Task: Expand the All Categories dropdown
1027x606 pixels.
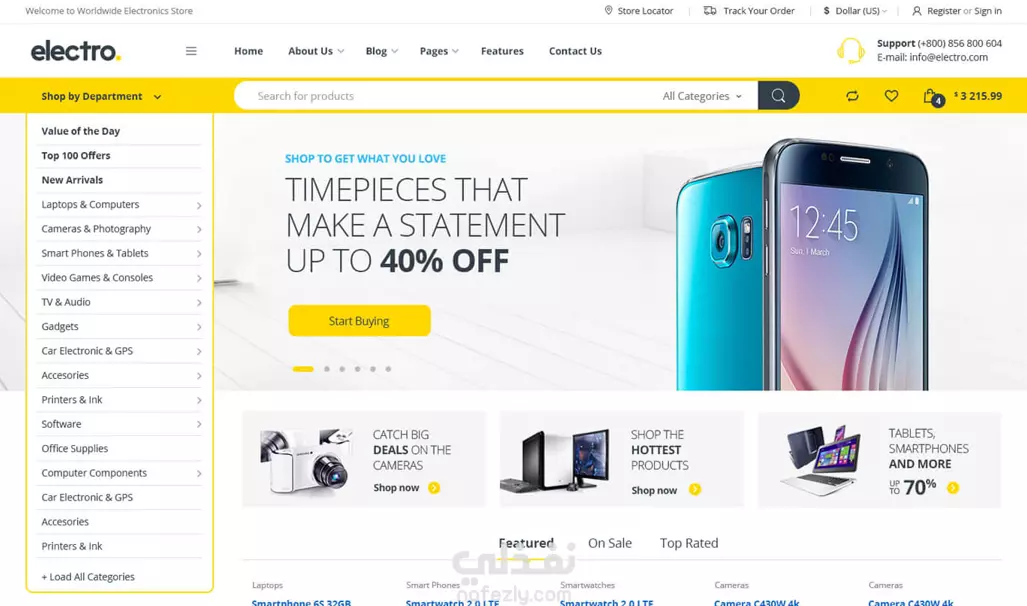Action: pyautogui.click(x=702, y=96)
